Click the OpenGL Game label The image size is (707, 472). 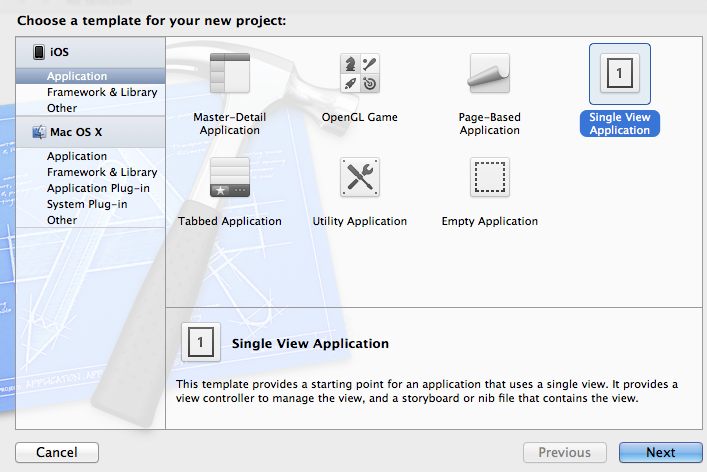click(360, 117)
